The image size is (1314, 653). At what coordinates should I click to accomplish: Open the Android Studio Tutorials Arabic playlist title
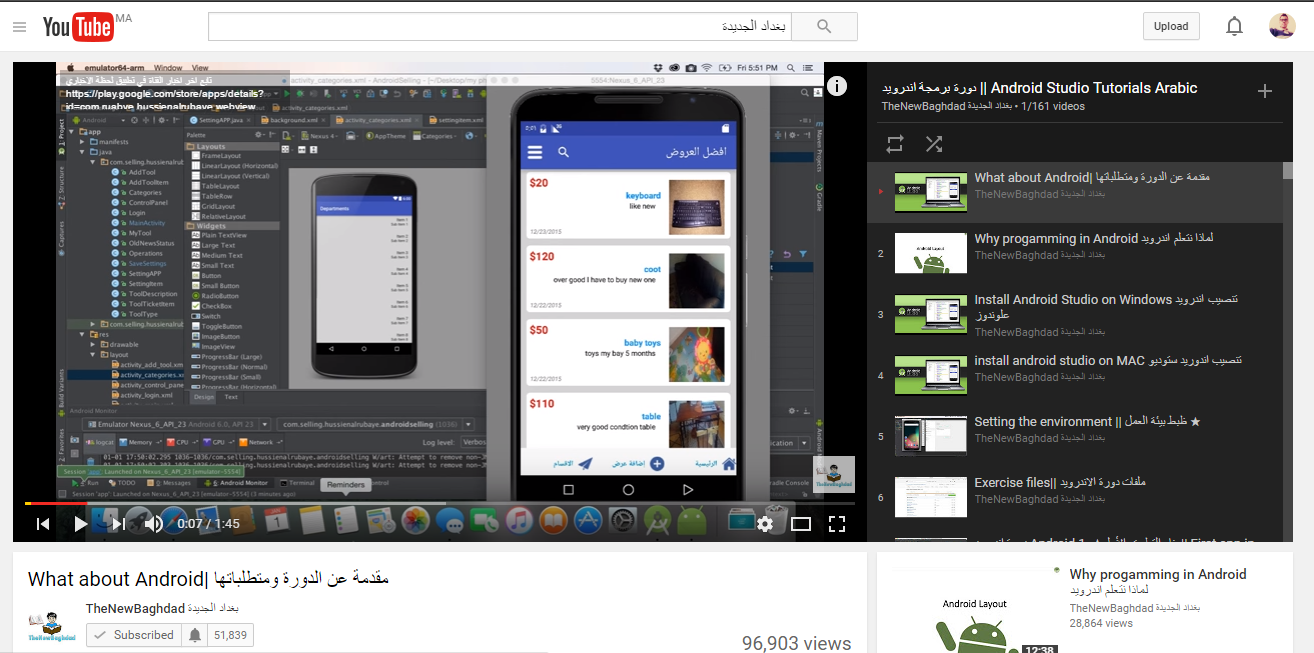pos(1039,88)
